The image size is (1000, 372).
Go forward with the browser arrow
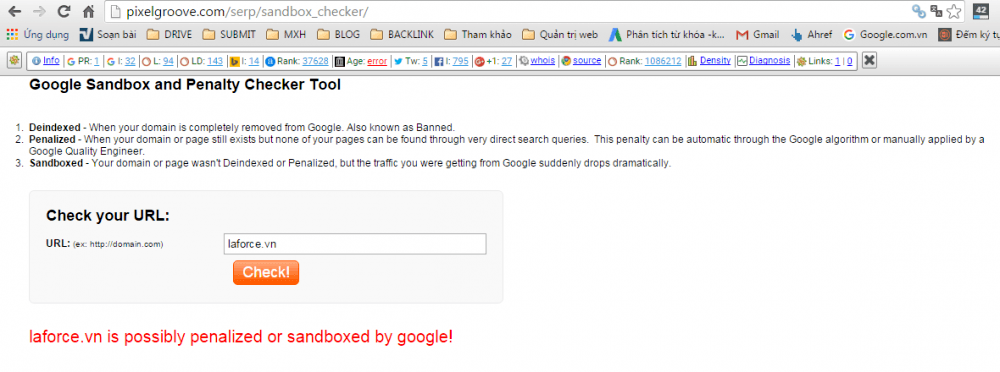39,11
